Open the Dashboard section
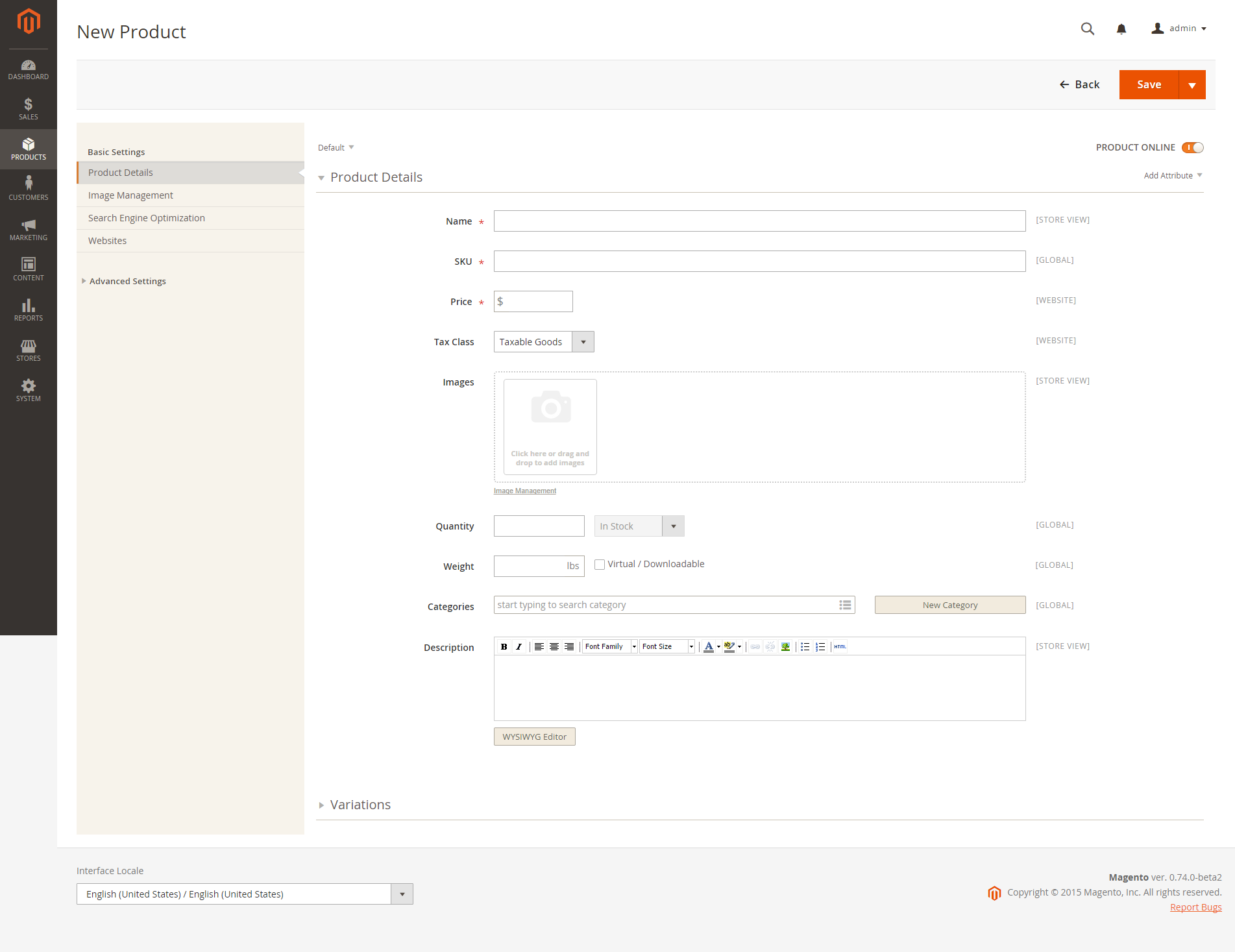The height and width of the screenshot is (952, 1235). [29, 69]
